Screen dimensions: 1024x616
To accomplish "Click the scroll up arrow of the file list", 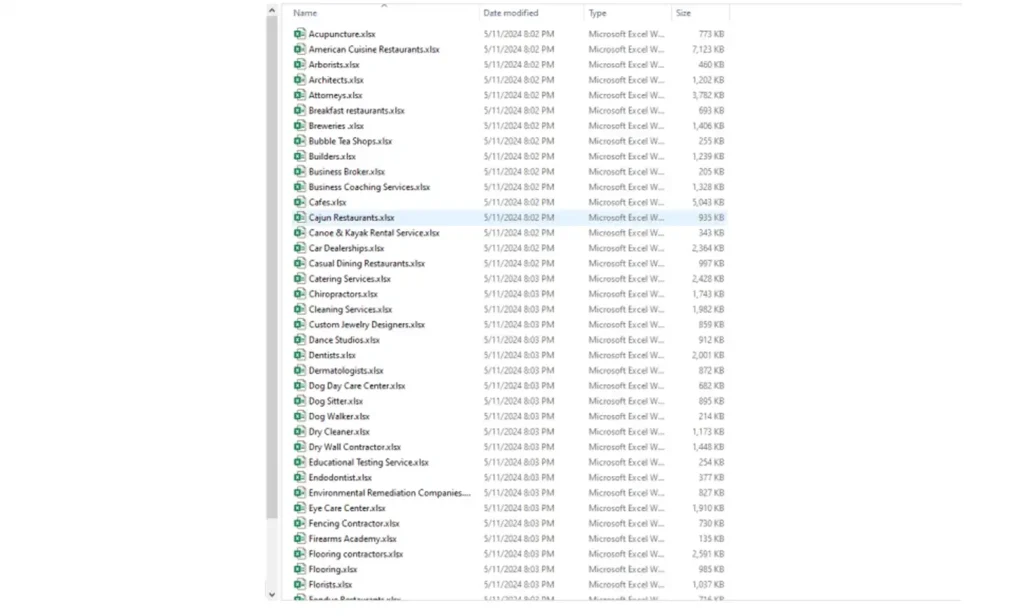I will pyautogui.click(x=272, y=10).
